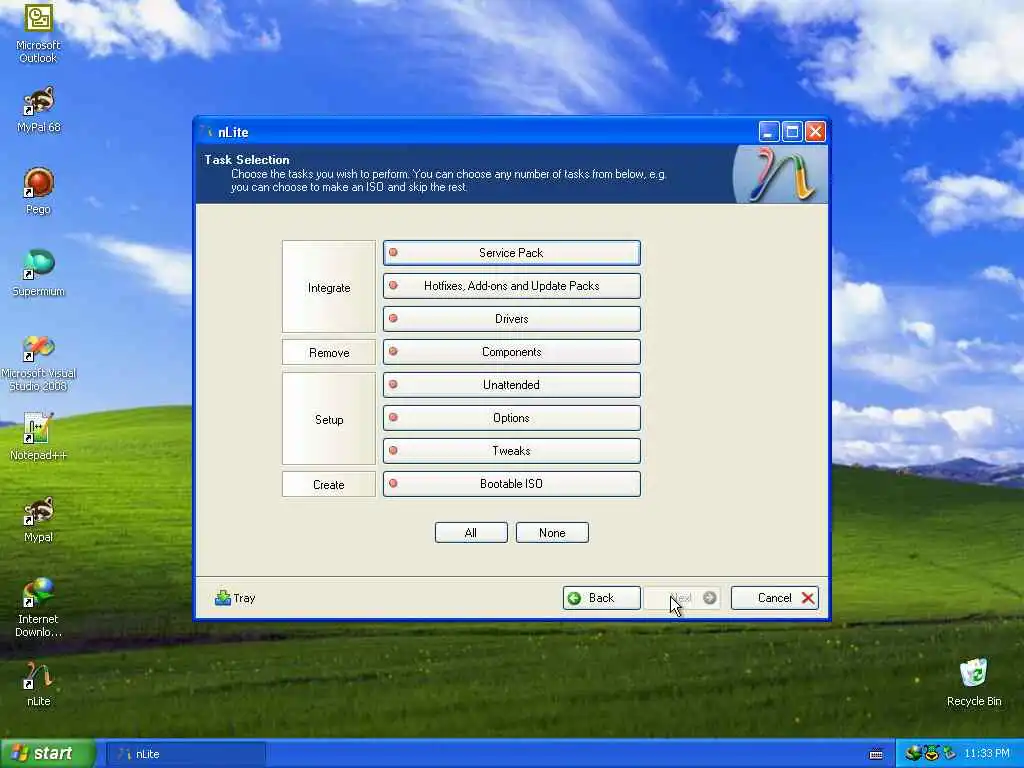The width and height of the screenshot is (1024, 768).
Task: Click the Remove group label
Action: (x=328, y=353)
